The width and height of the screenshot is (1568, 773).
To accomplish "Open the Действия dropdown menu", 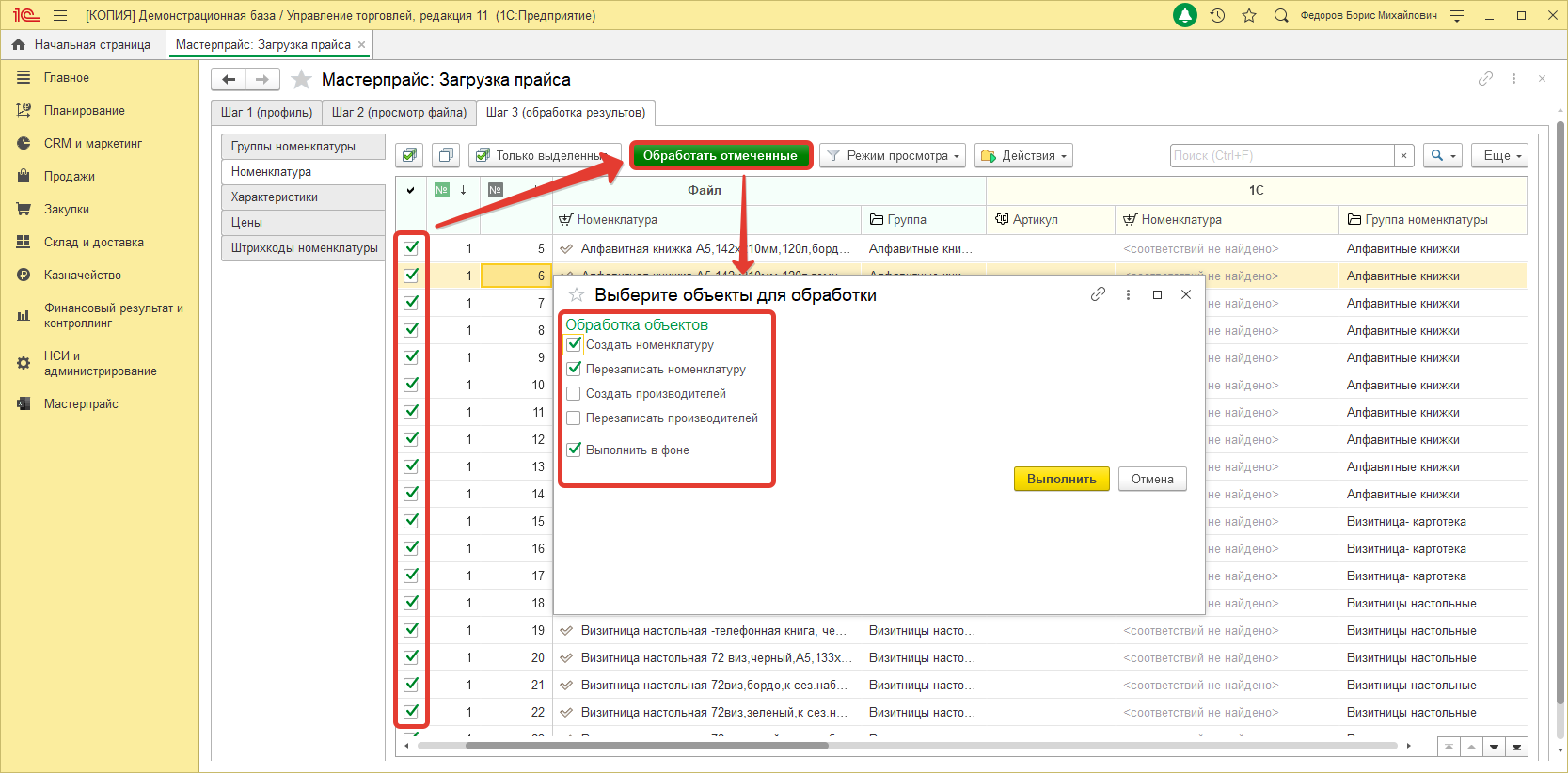I will (1023, 156).
